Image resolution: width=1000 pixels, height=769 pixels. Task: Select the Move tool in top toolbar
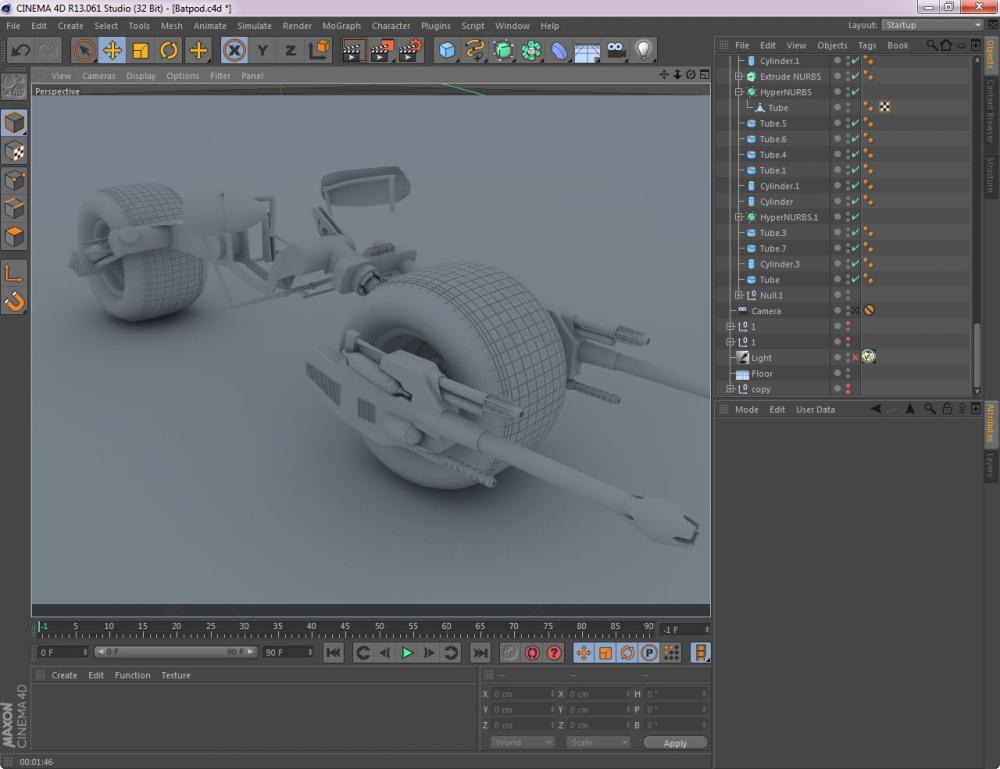tap(112, 50)
